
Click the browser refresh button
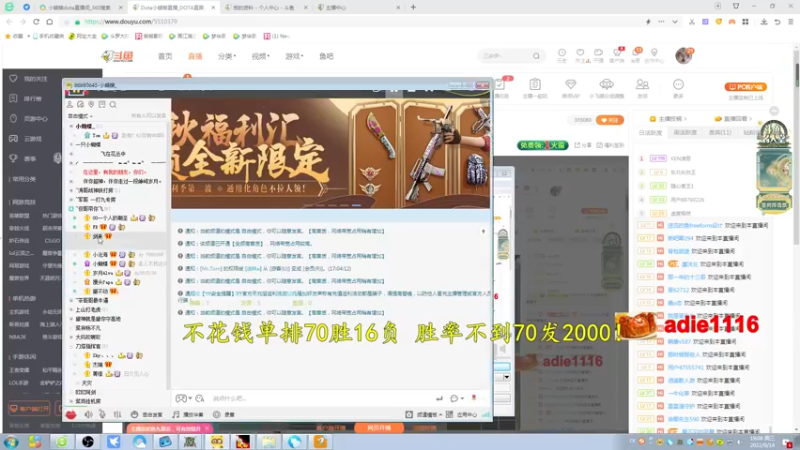[36, 22]
